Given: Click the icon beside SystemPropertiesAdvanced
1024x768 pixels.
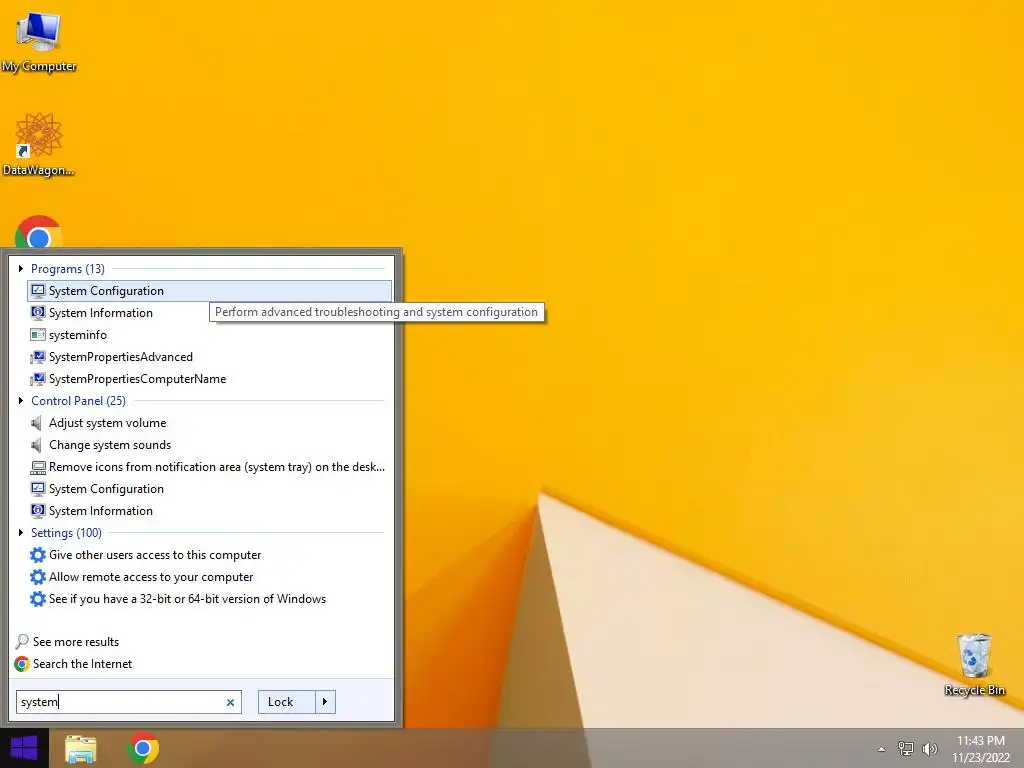Looking at the screenshot, I should click(x=38, y=357).
